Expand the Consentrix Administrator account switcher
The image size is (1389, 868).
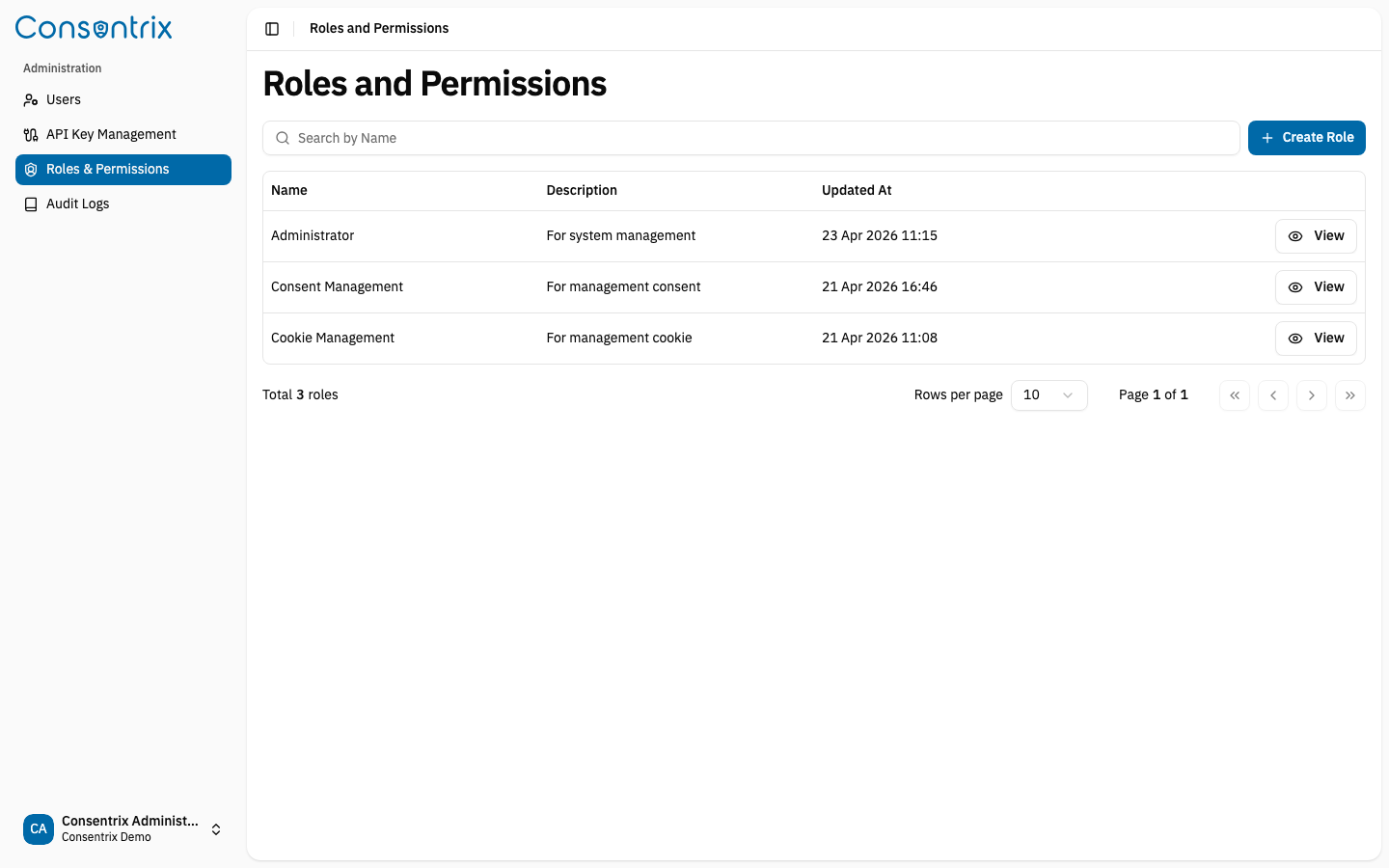click(123, 829)
